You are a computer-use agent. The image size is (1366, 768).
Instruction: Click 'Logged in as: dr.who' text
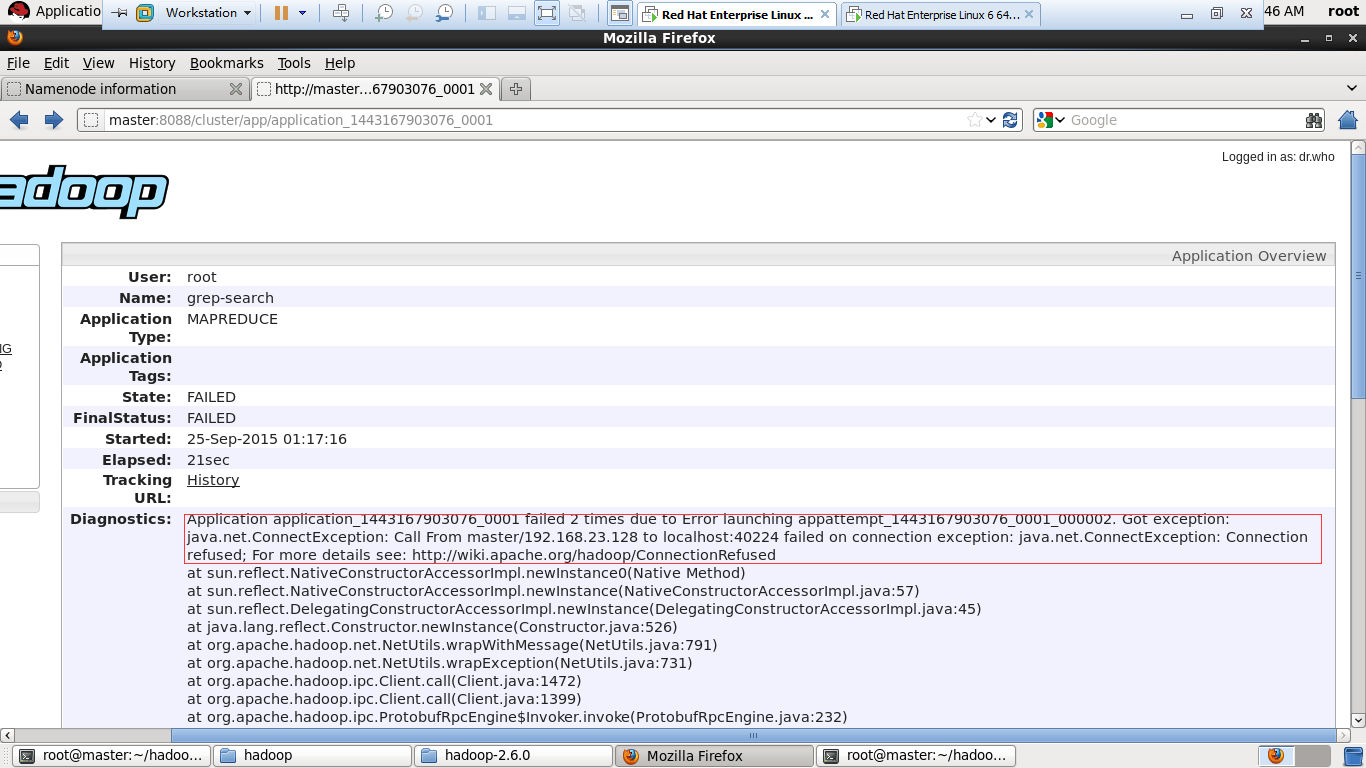[1278, 157]
